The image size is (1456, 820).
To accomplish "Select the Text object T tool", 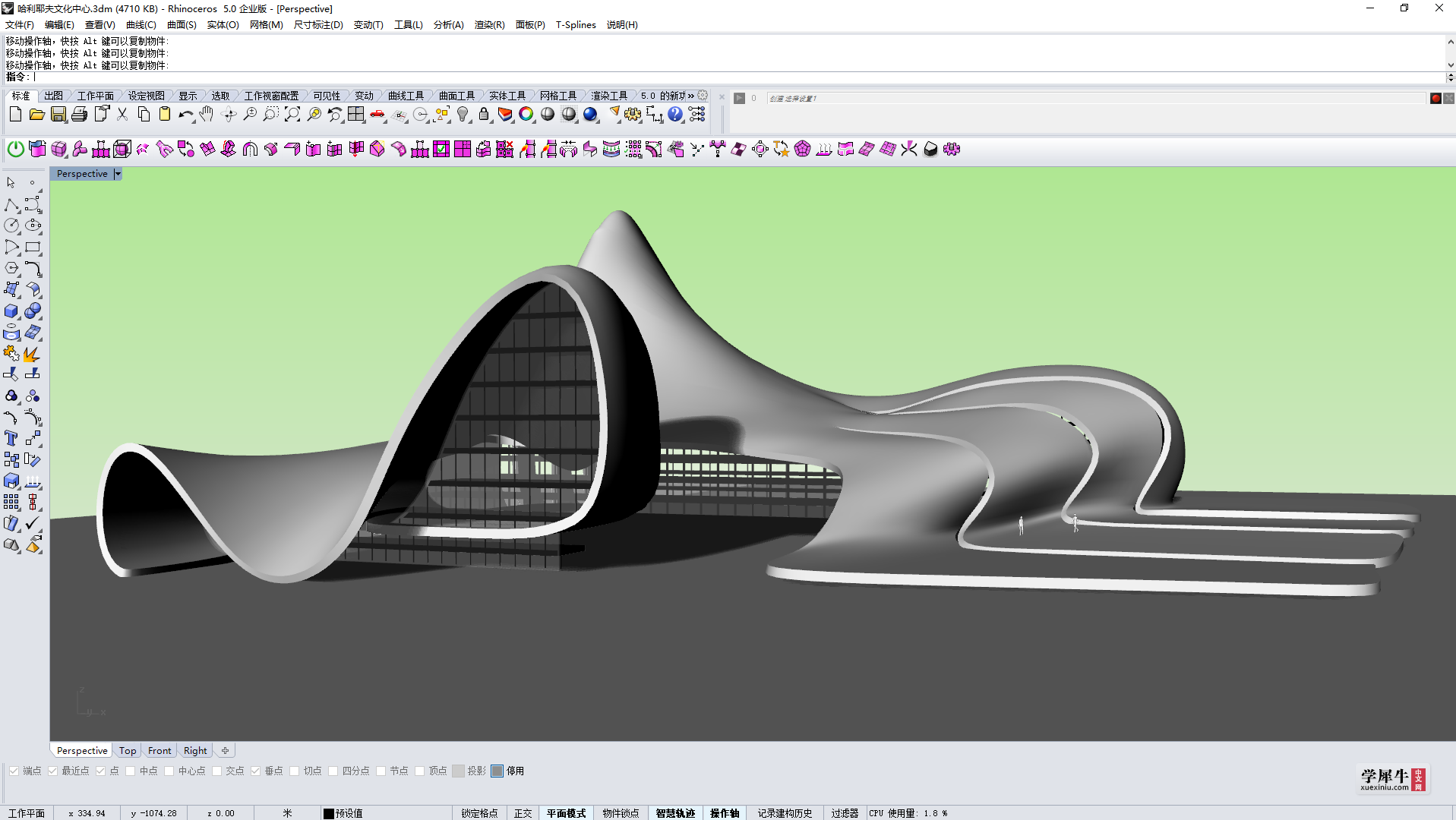I will pyautogui.click(x=11, y=438).
